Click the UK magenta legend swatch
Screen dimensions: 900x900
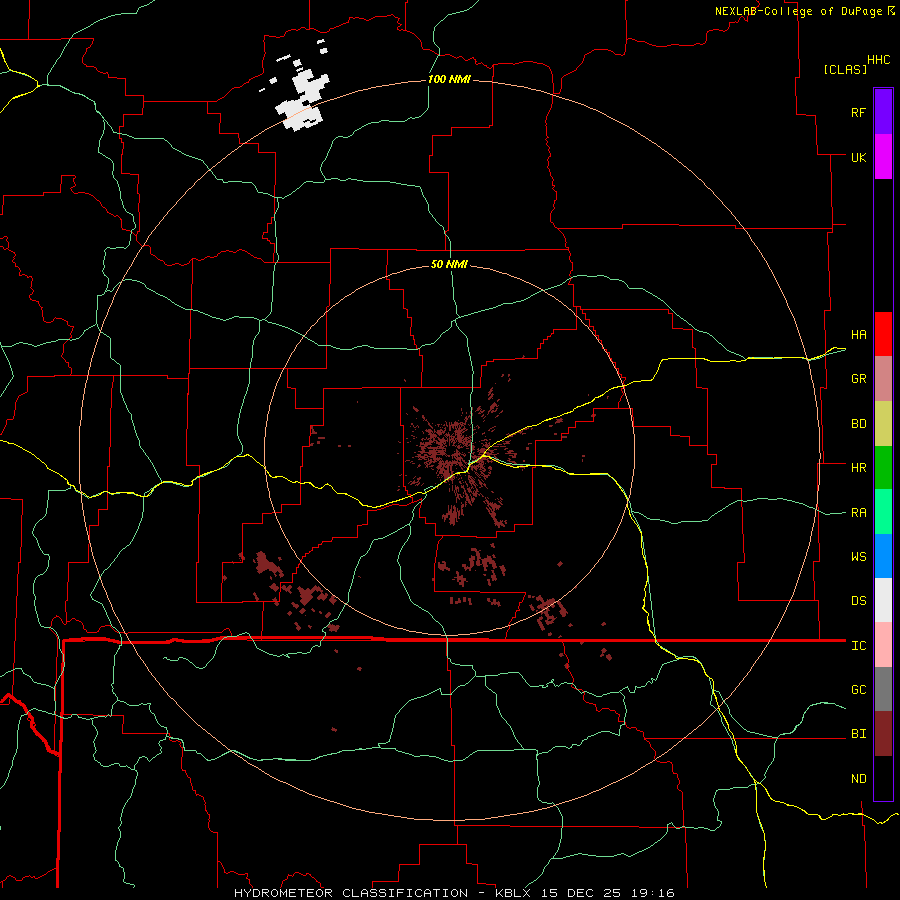883,157
